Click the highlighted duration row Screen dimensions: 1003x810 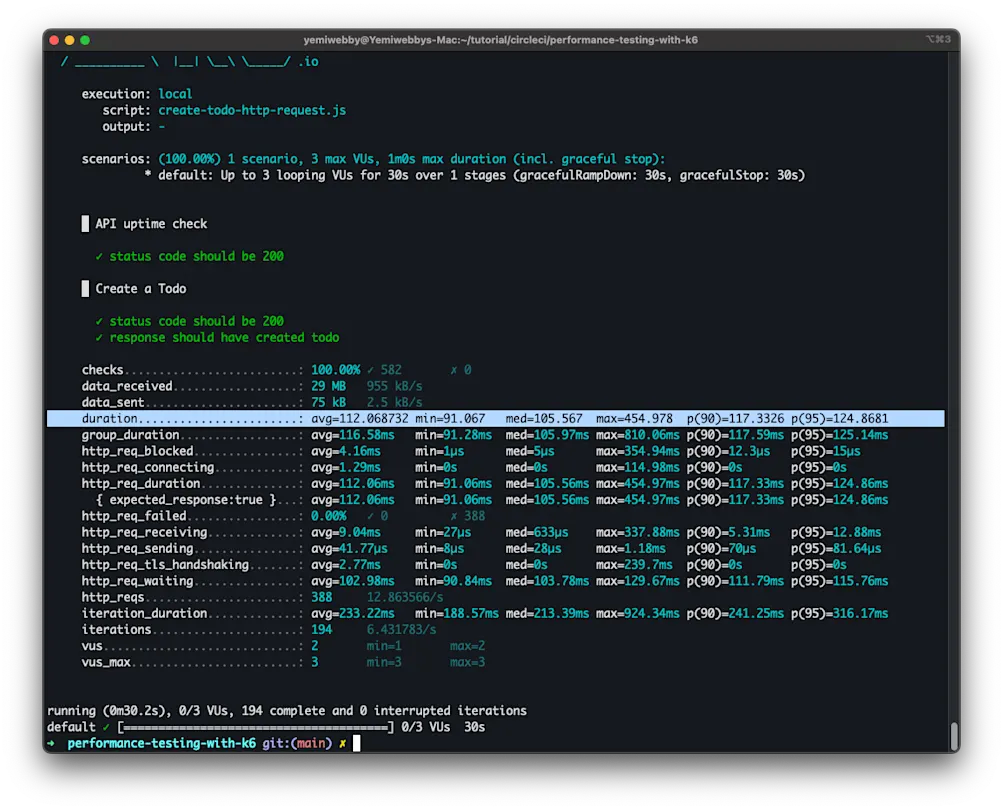(x=495, y=419)
